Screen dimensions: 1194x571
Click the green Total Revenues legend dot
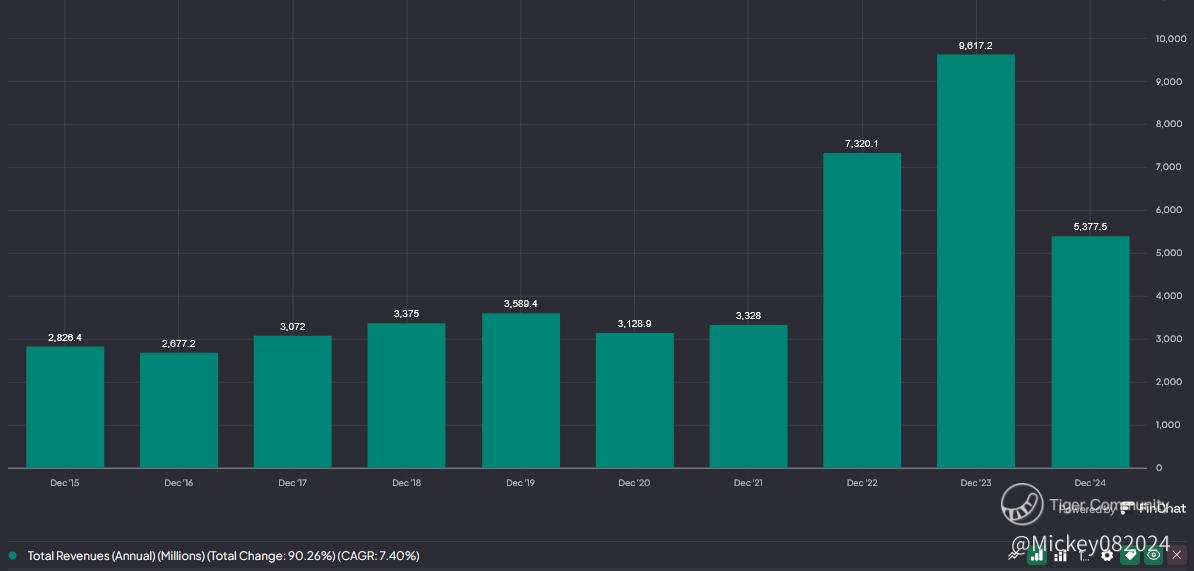click(12, 555)
